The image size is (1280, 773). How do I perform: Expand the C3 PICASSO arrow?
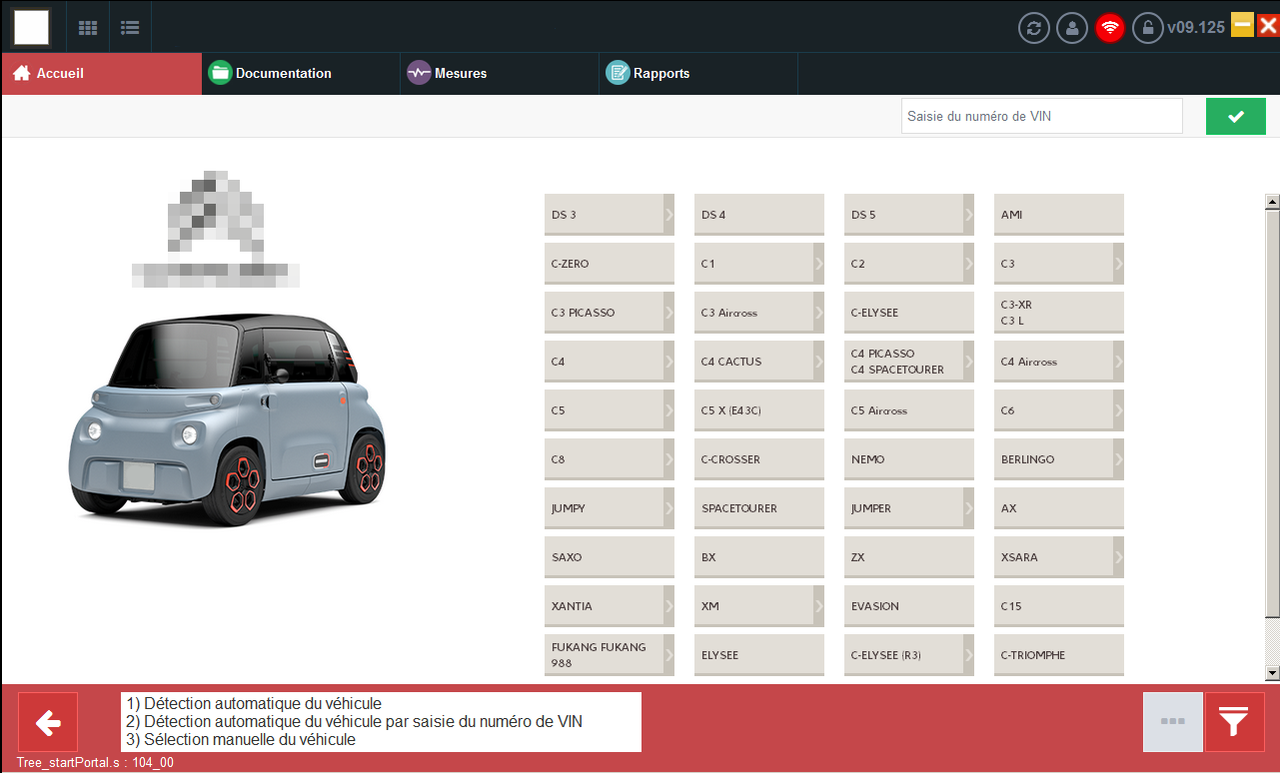pos(669,313)
